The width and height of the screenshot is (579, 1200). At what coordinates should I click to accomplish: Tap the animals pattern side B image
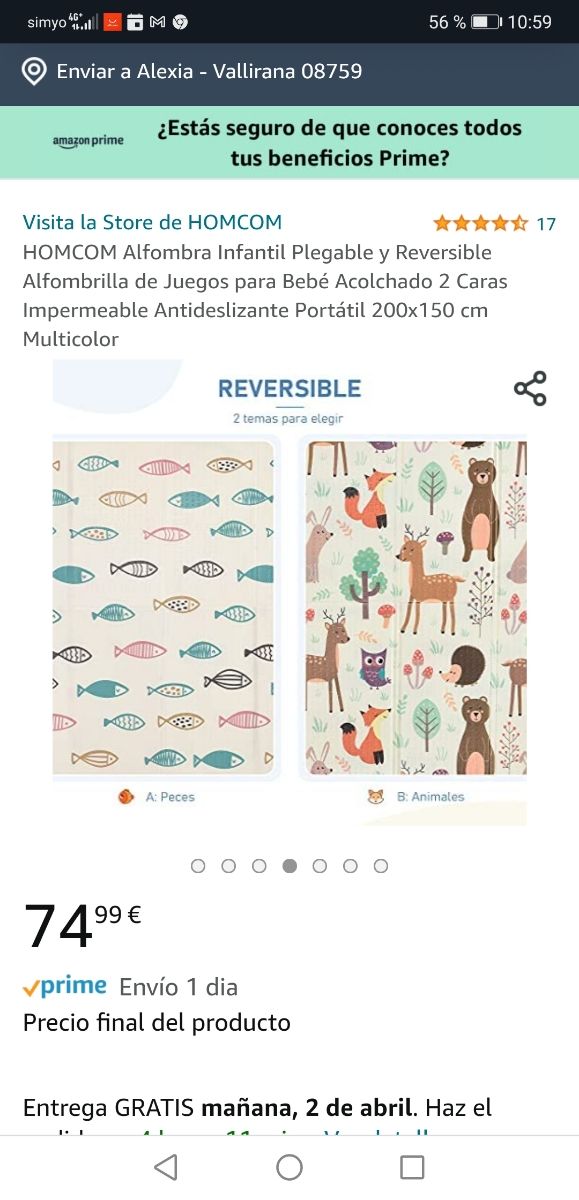click(416, 608)
